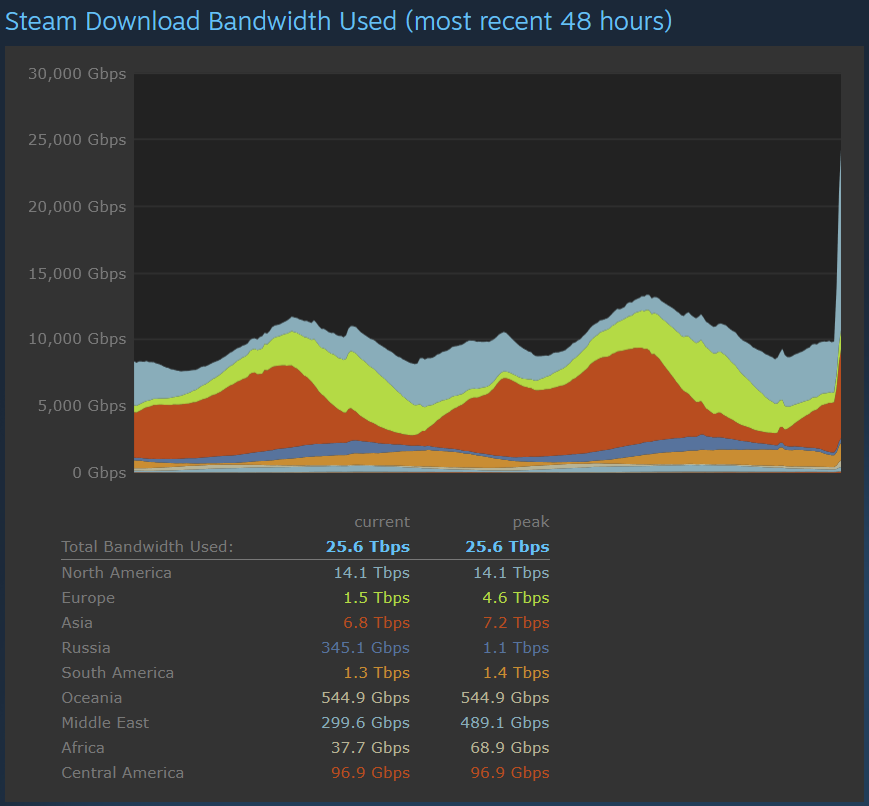Click the 20,000 Gbps axis label
Screen dimensions: 869x806
[x=77, y=207]
